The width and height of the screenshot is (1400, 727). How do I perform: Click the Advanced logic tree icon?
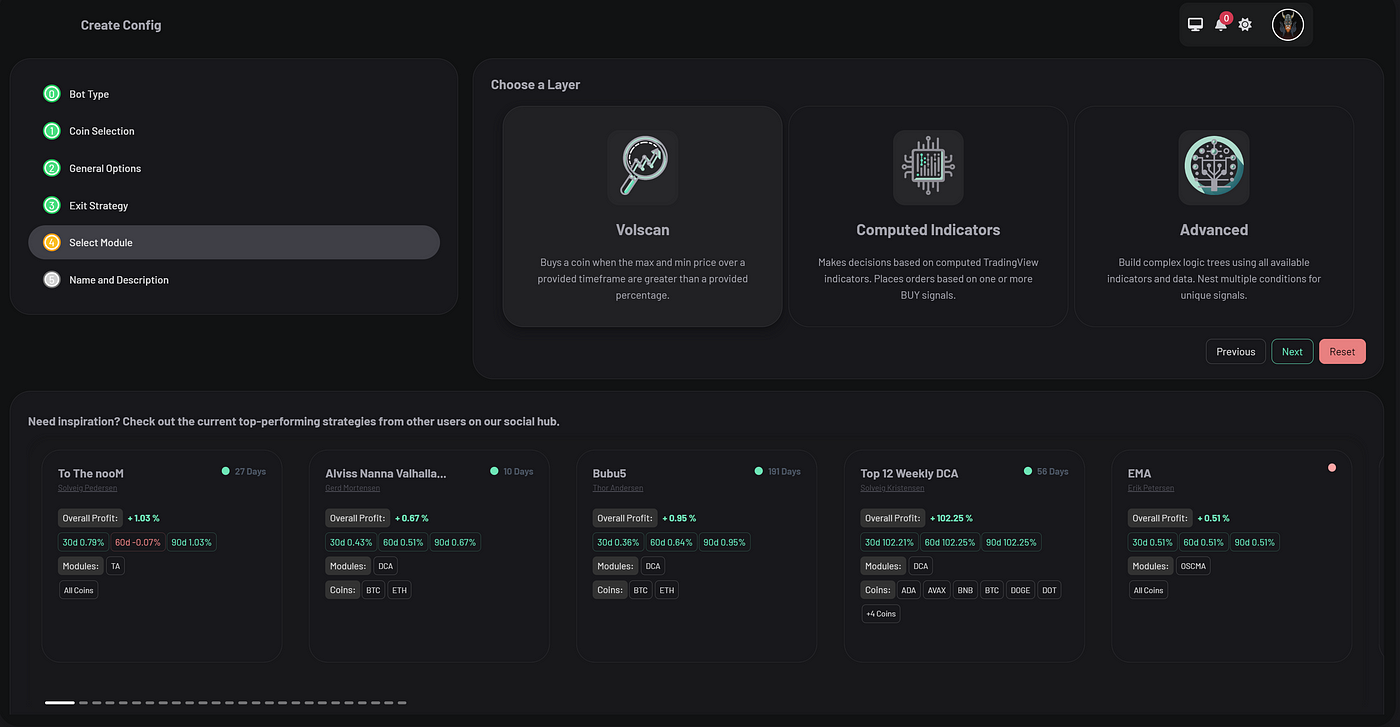[1213, 167]
